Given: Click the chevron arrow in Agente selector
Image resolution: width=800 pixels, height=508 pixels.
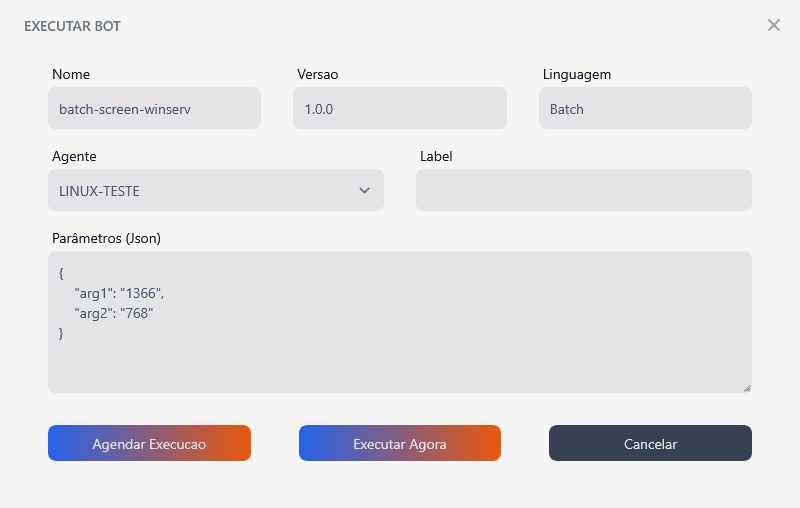Looking at the screenshot, I should coord(364,190).
